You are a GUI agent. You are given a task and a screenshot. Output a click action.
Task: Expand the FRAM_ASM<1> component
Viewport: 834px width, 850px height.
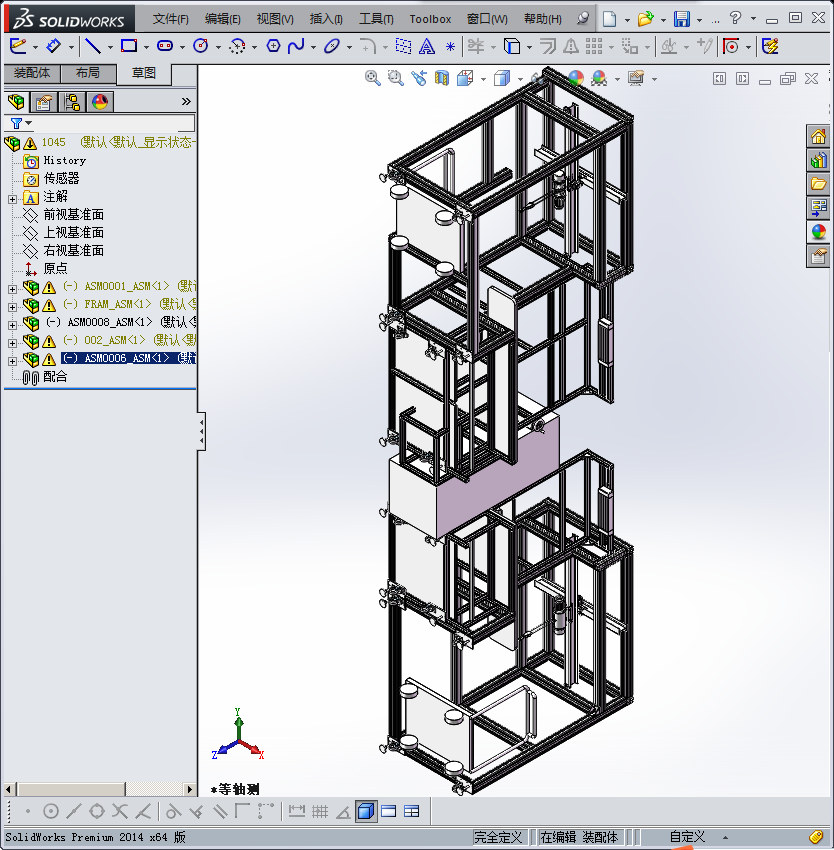(12, 307)
